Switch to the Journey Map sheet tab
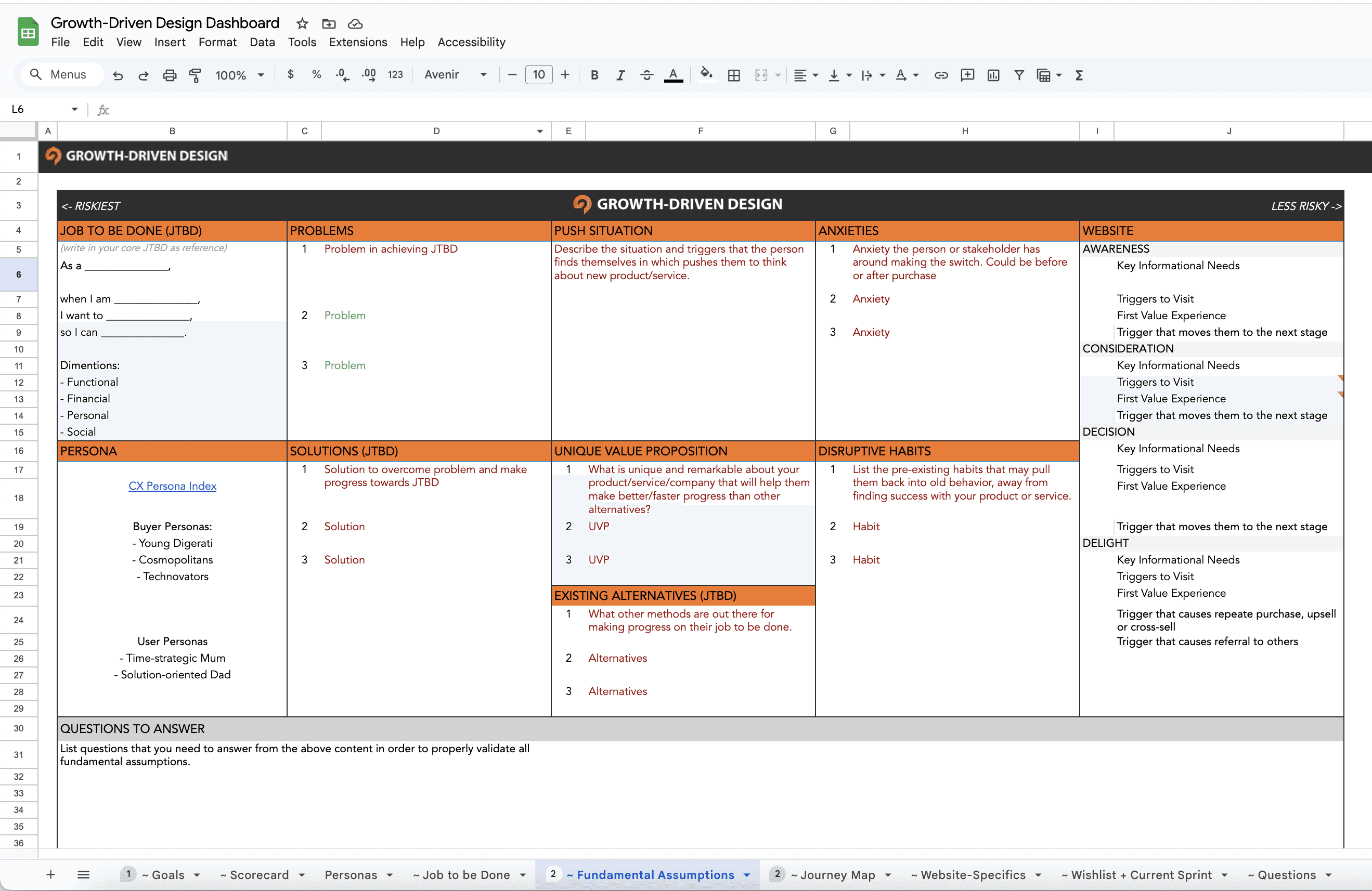The width and height of the screenshot is (1372, 891). click(x=833, y=874)
